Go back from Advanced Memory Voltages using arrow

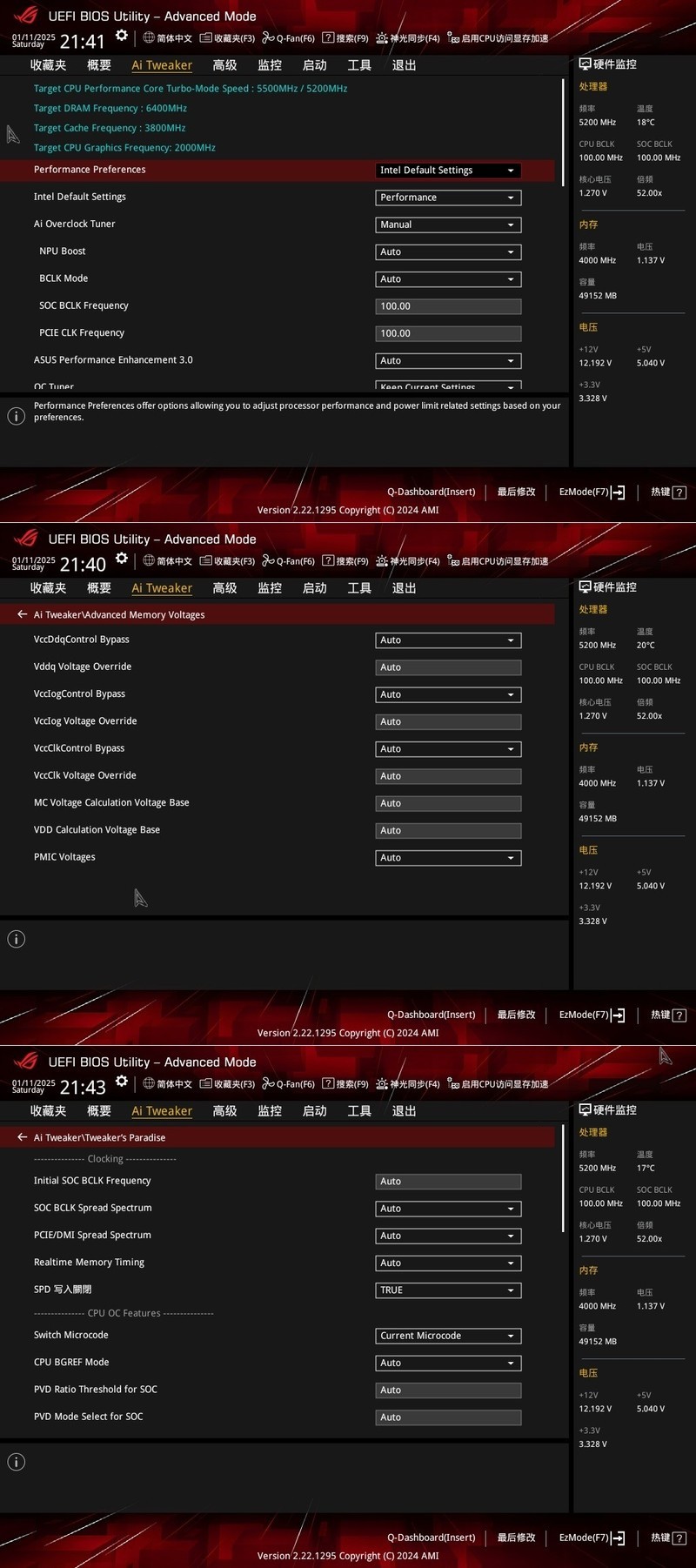point(23,614)
